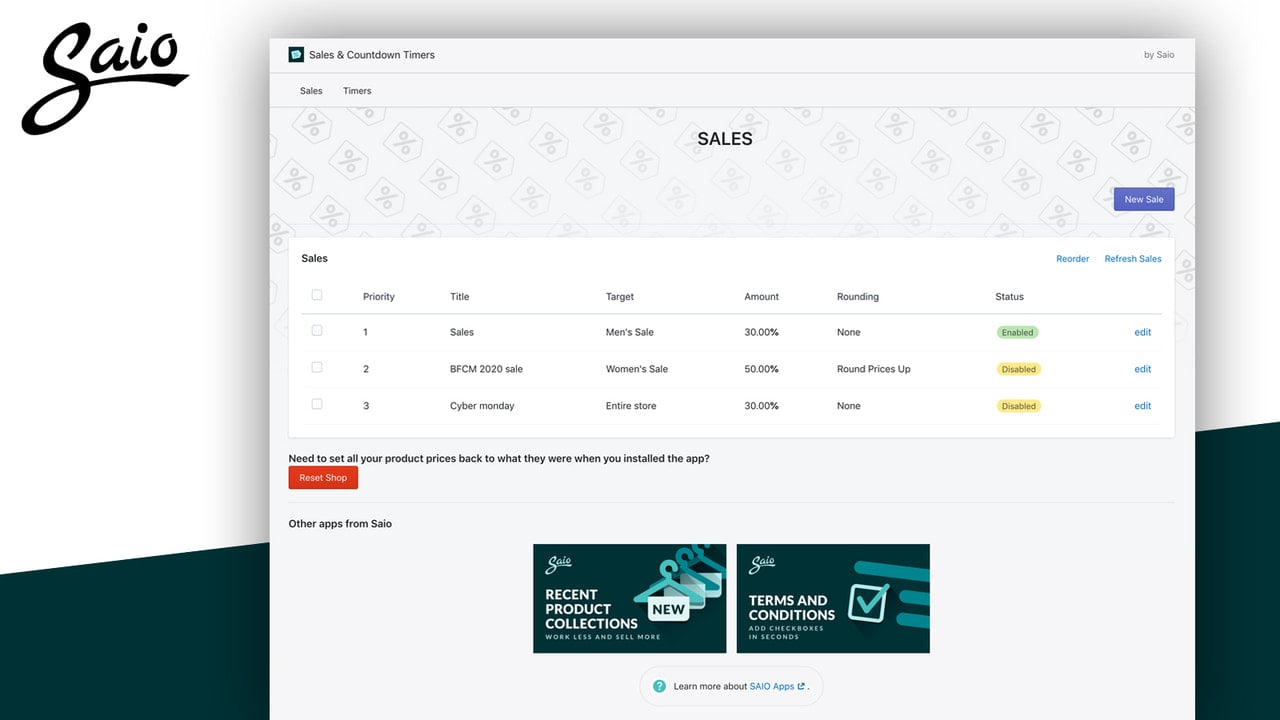
Task: Click the 'Other apps from Saio' heading
Action: pos(340,524)
